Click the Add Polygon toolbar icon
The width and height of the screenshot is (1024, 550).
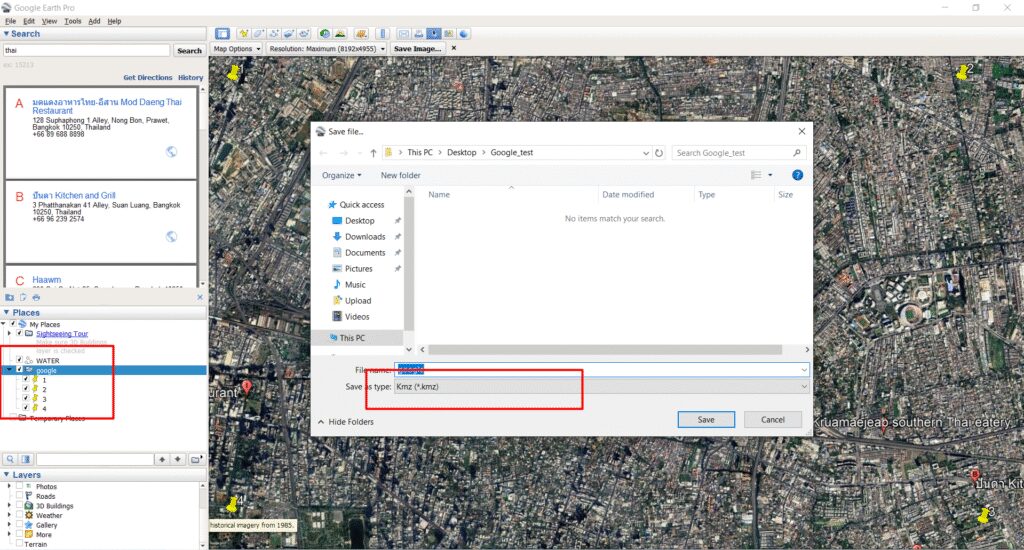click(x=259, y=33)
